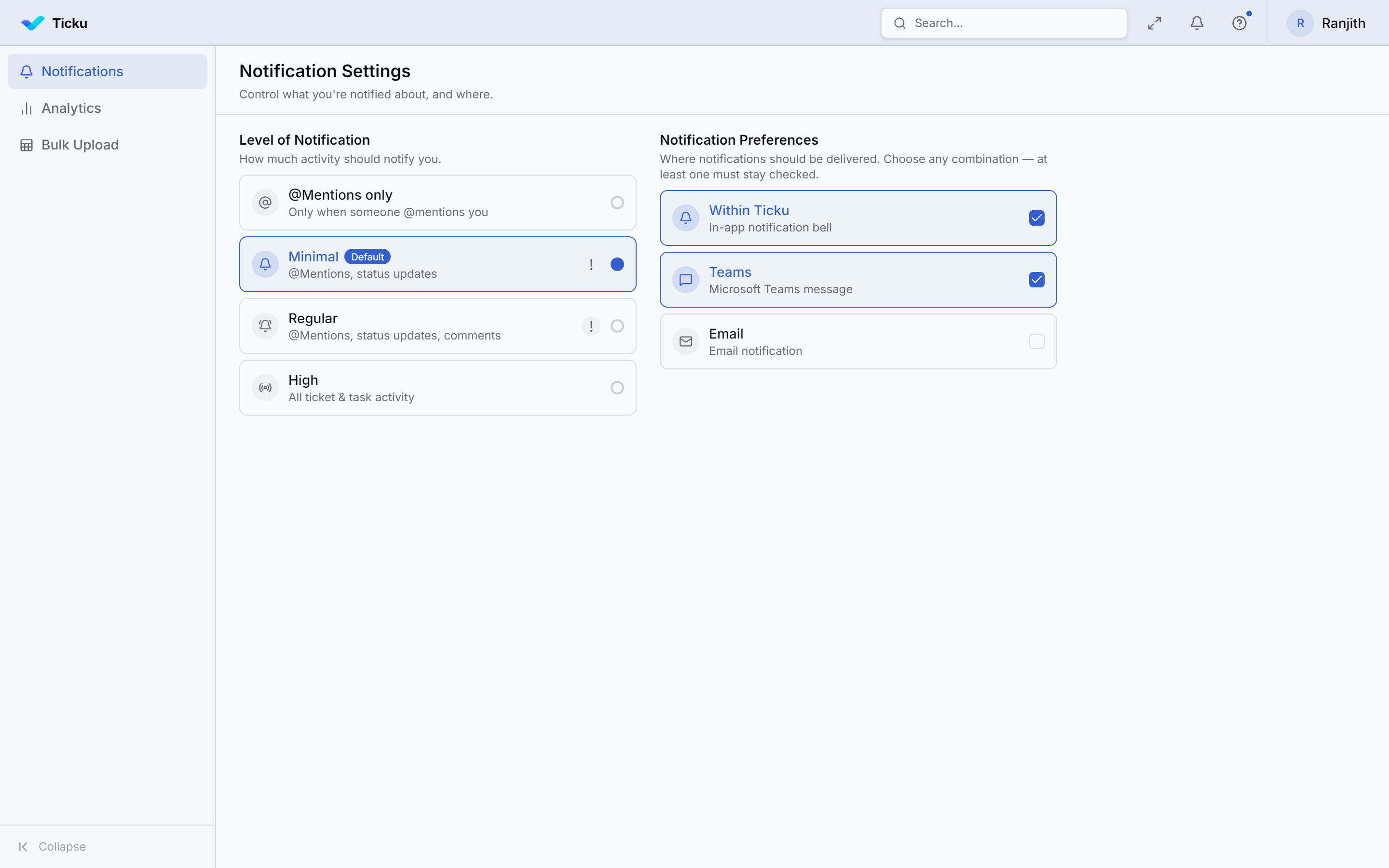Select the Regular radio button
Screen dimensions: 1389x868
(x=617, y=326)
